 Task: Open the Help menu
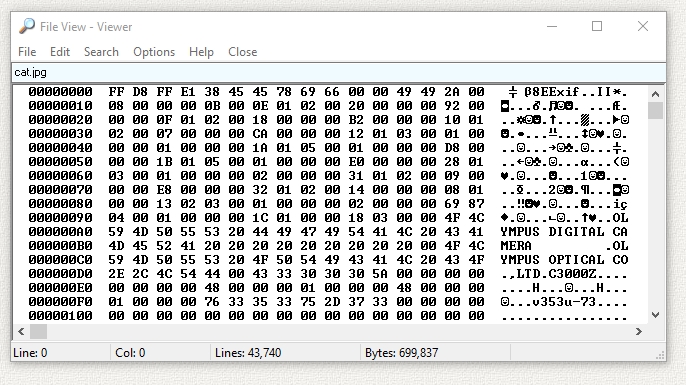coord(201,52)
